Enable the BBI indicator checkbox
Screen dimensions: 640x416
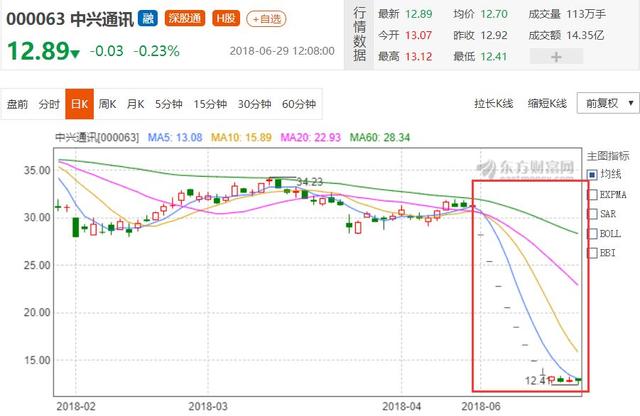(591, 253)
